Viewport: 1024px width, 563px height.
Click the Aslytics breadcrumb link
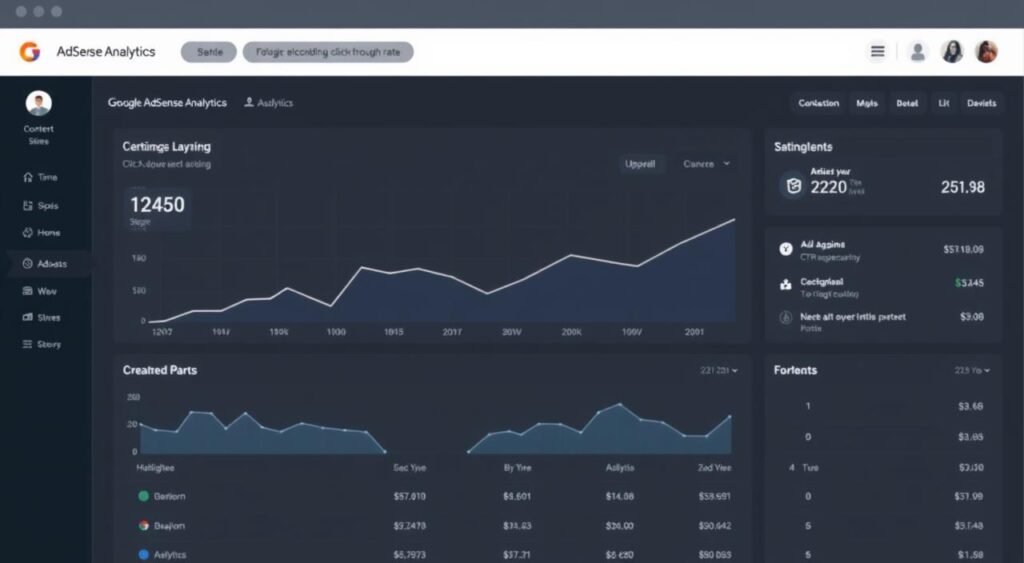(275, 103)
